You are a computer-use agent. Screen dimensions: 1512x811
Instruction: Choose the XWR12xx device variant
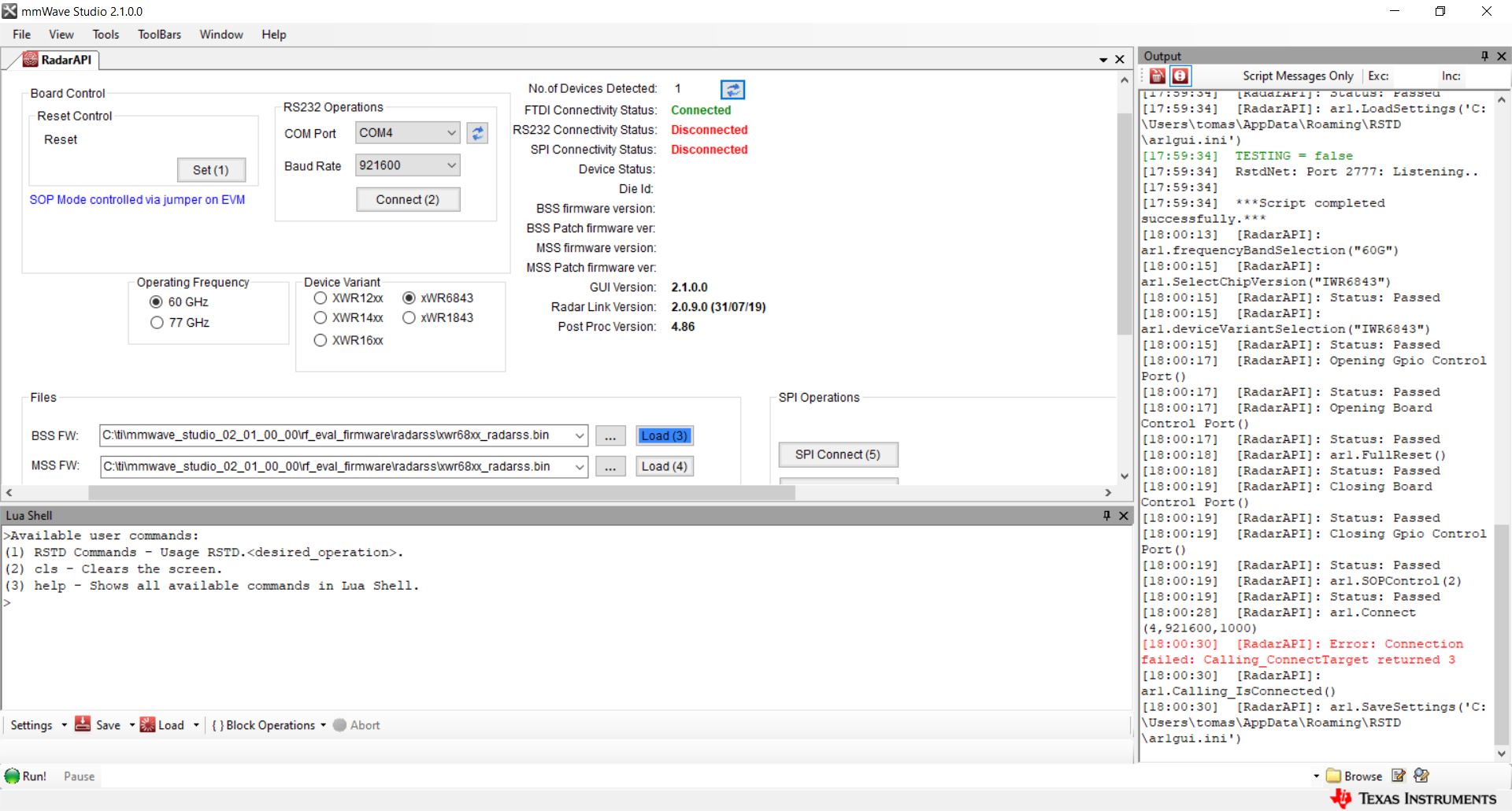point(320,298)
